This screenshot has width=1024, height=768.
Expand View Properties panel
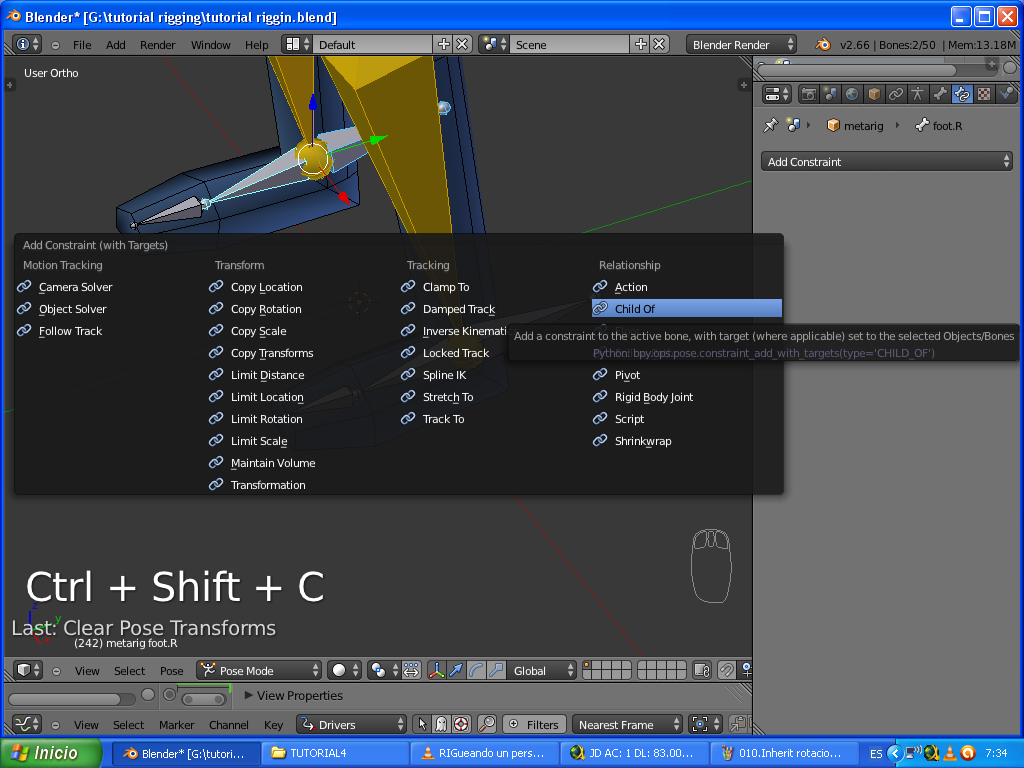click(294, 696)
